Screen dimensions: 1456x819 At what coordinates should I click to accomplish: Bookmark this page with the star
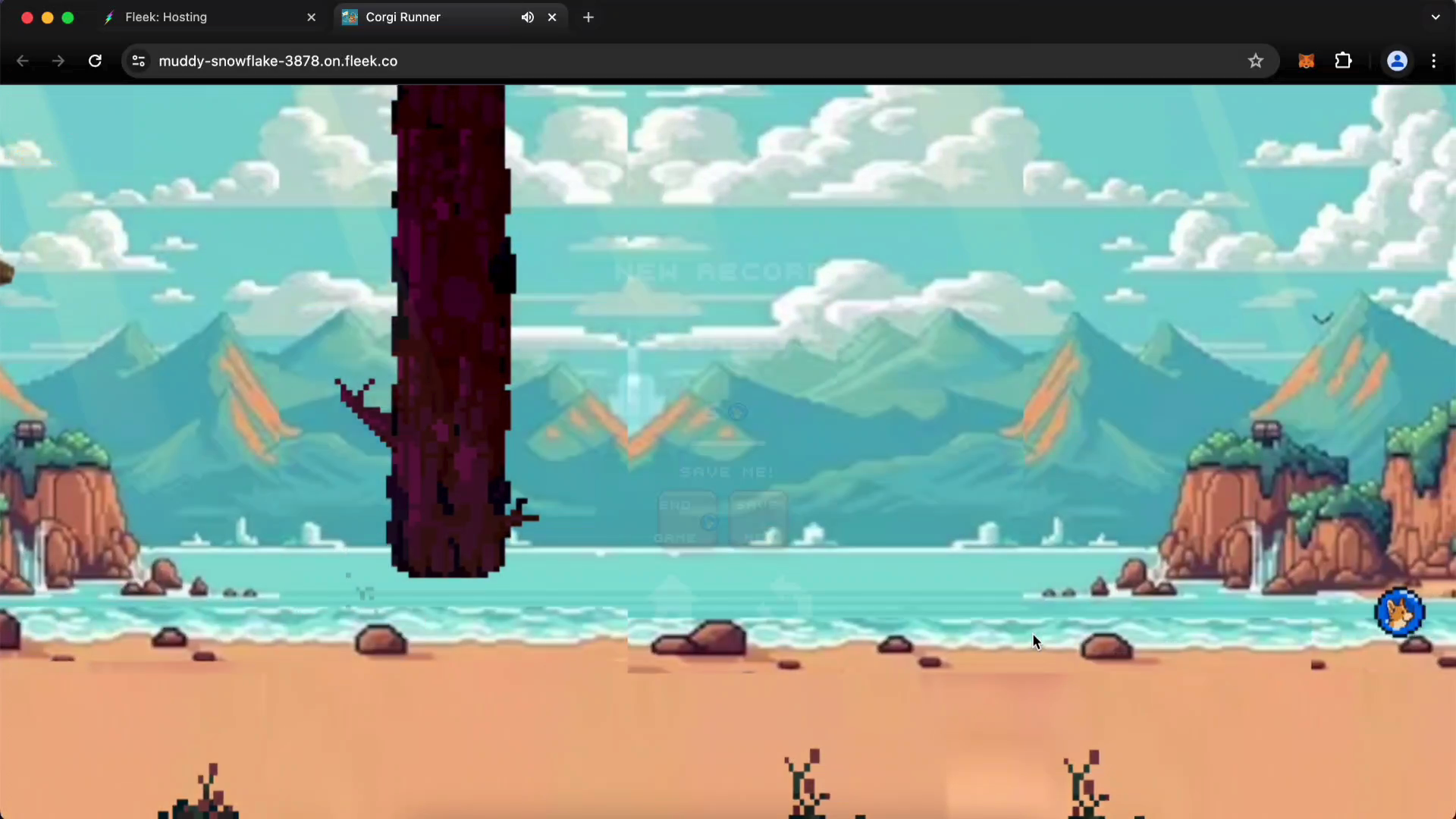tap(1256, 61)
